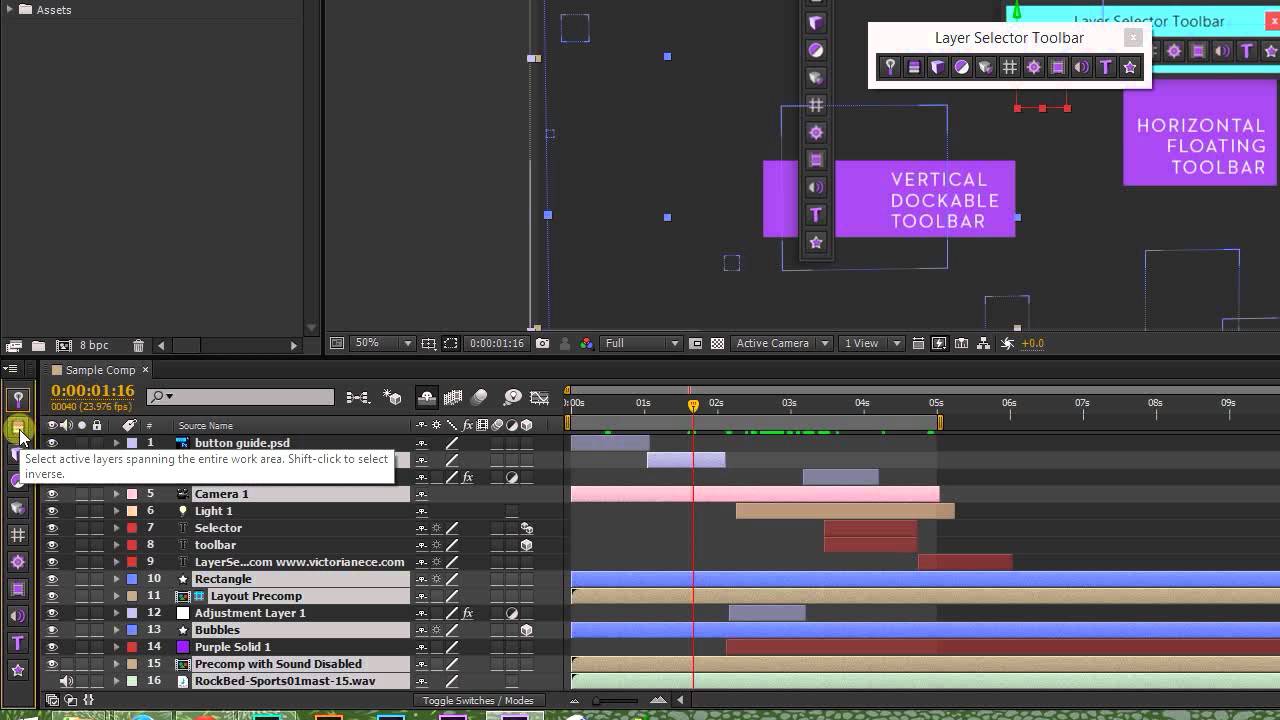Click the timeline button in viewer bar
The width and height of the screenshot is (1280, 720).
pos(961,343)
